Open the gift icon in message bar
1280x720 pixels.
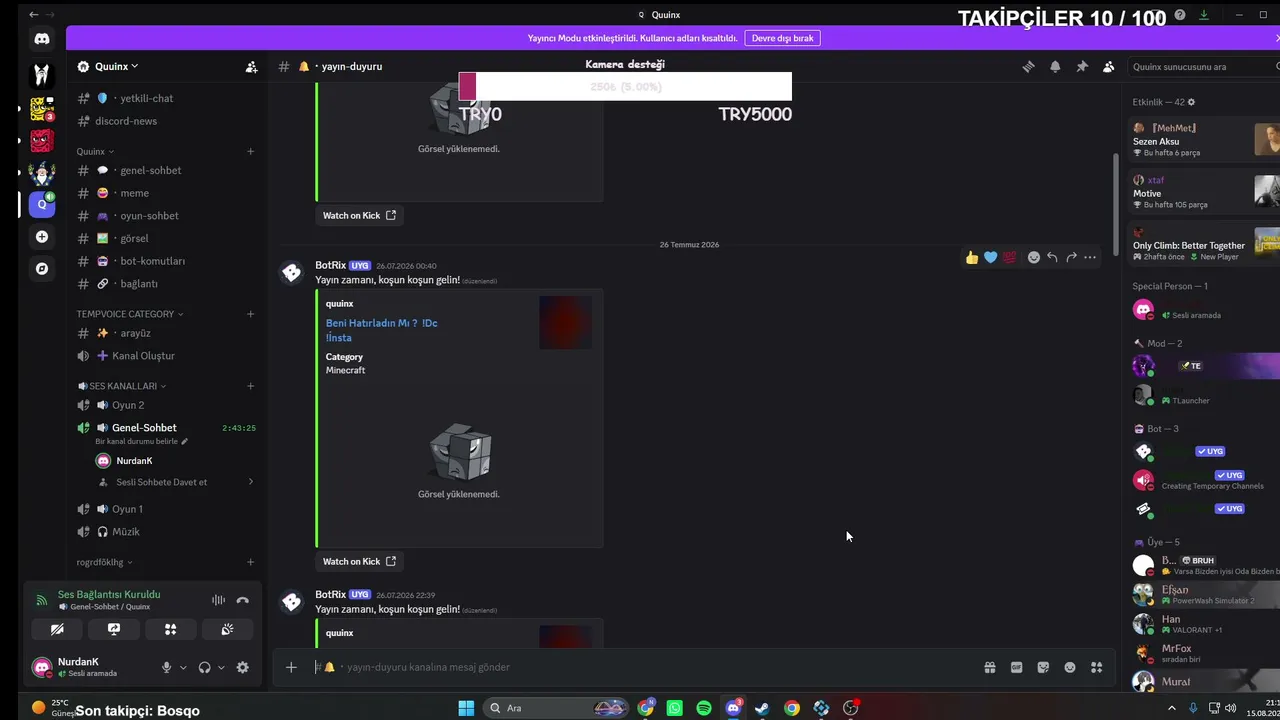990,667
